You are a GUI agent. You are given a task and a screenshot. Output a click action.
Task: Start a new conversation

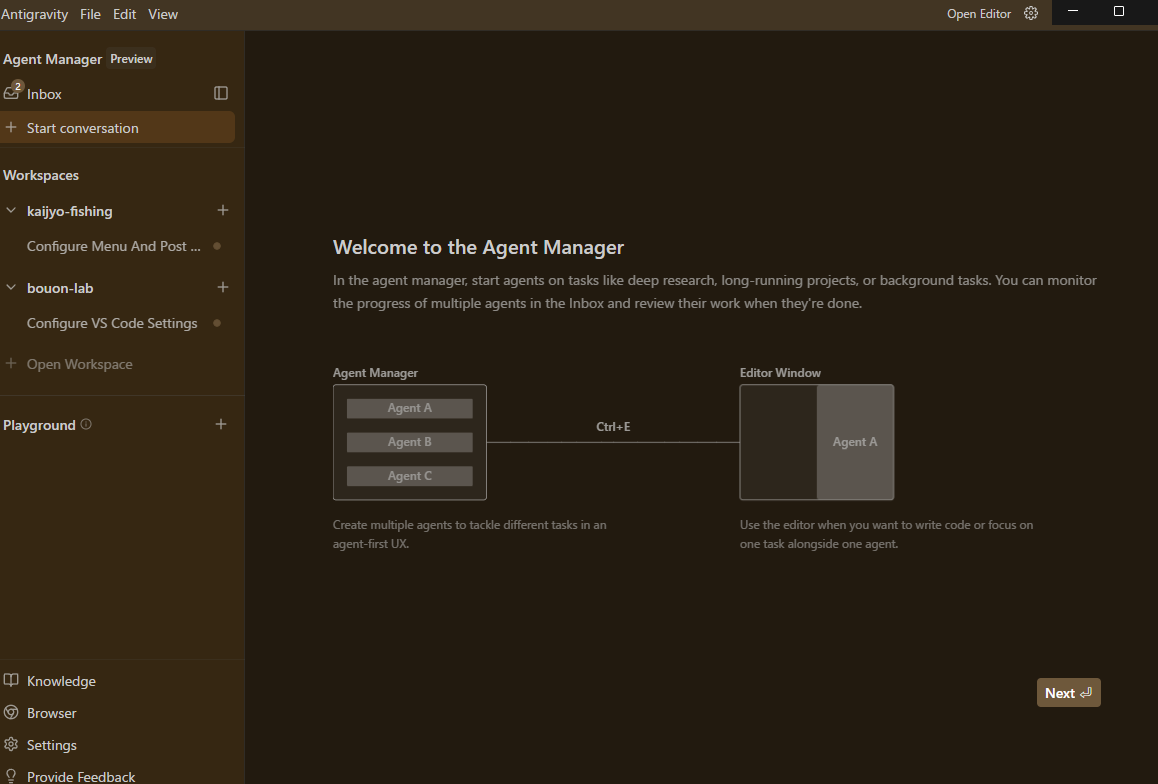point(80,127)
